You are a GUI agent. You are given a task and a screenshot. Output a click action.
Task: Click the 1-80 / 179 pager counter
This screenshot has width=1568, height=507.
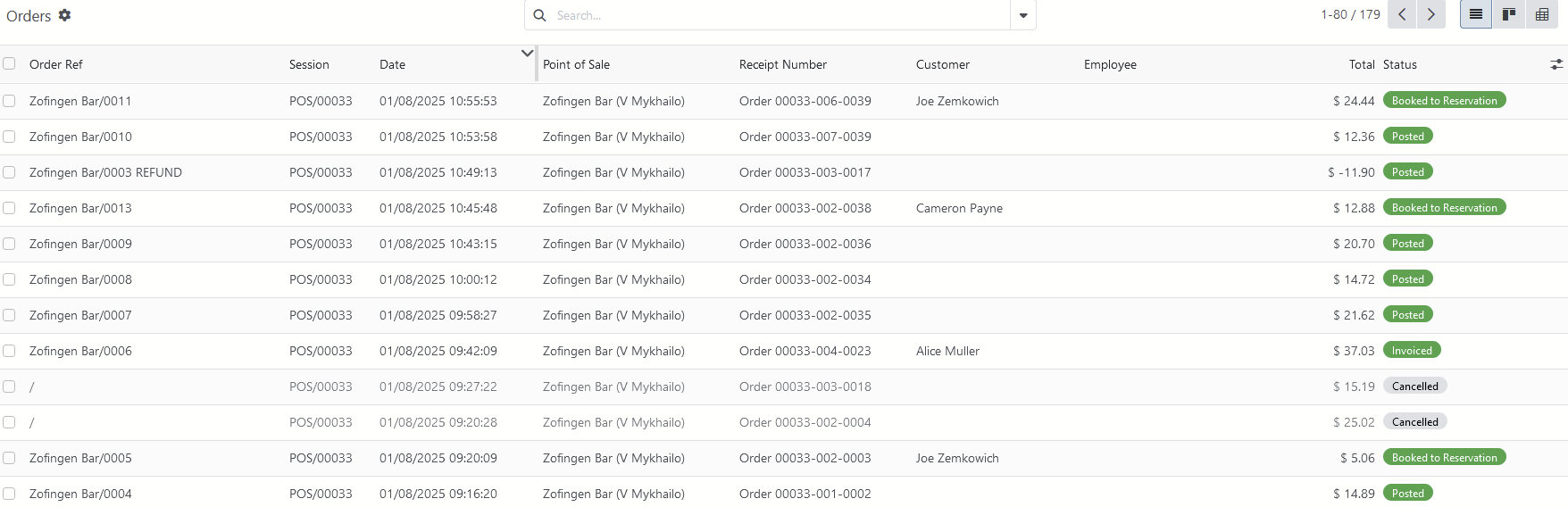(1350, 14)
